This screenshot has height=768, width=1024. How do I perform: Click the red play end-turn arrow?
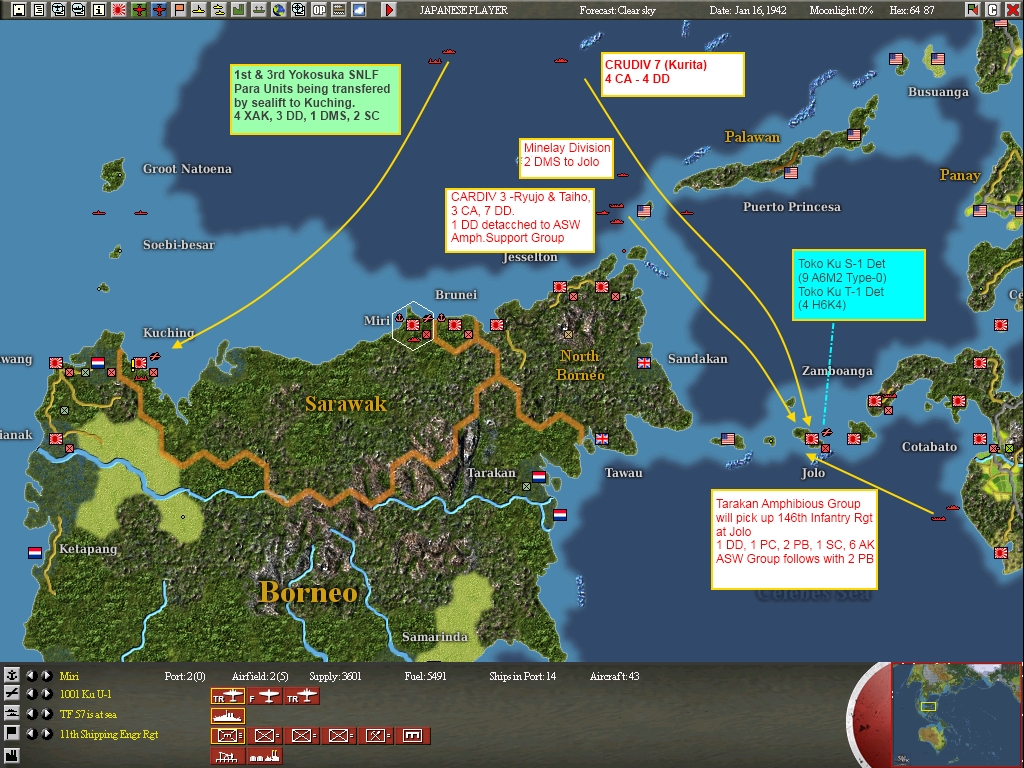pos(389,10)
